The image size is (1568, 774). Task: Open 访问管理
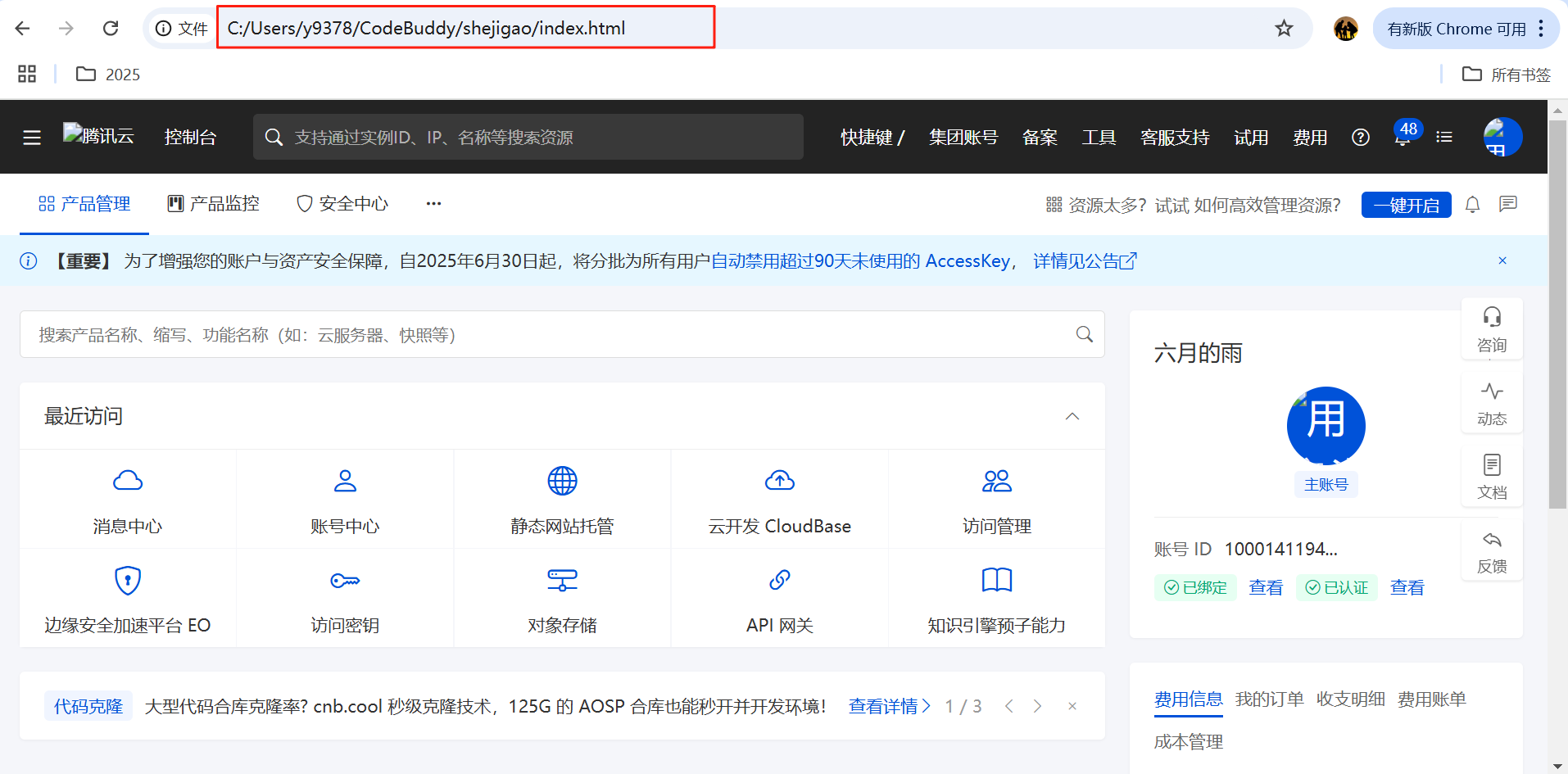(x=997, y=499)
